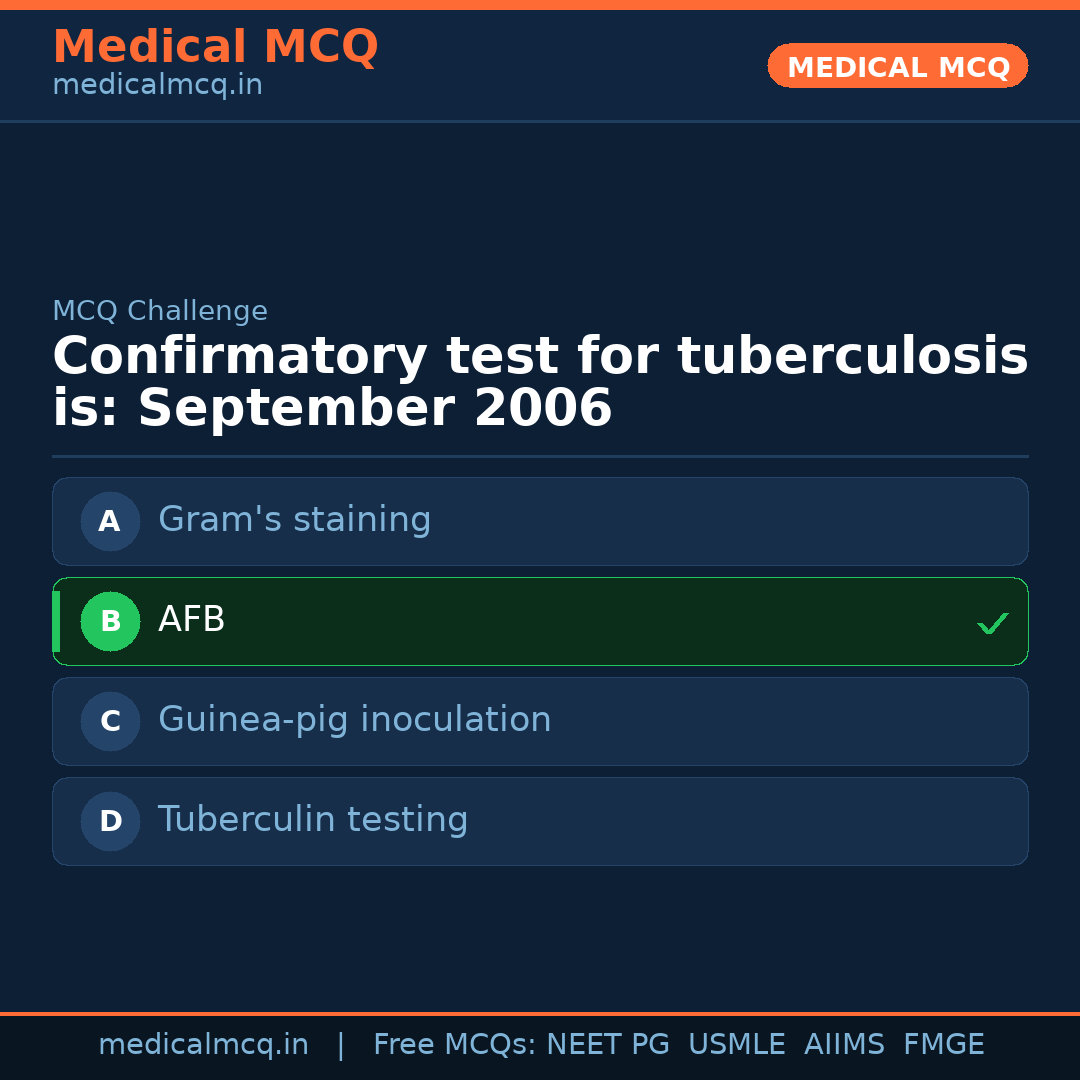Image resolution: width=1080 pixels, height=1080 pixels.
Task: Pick the Tuberculin testing answer text
Action: (313, 820)
